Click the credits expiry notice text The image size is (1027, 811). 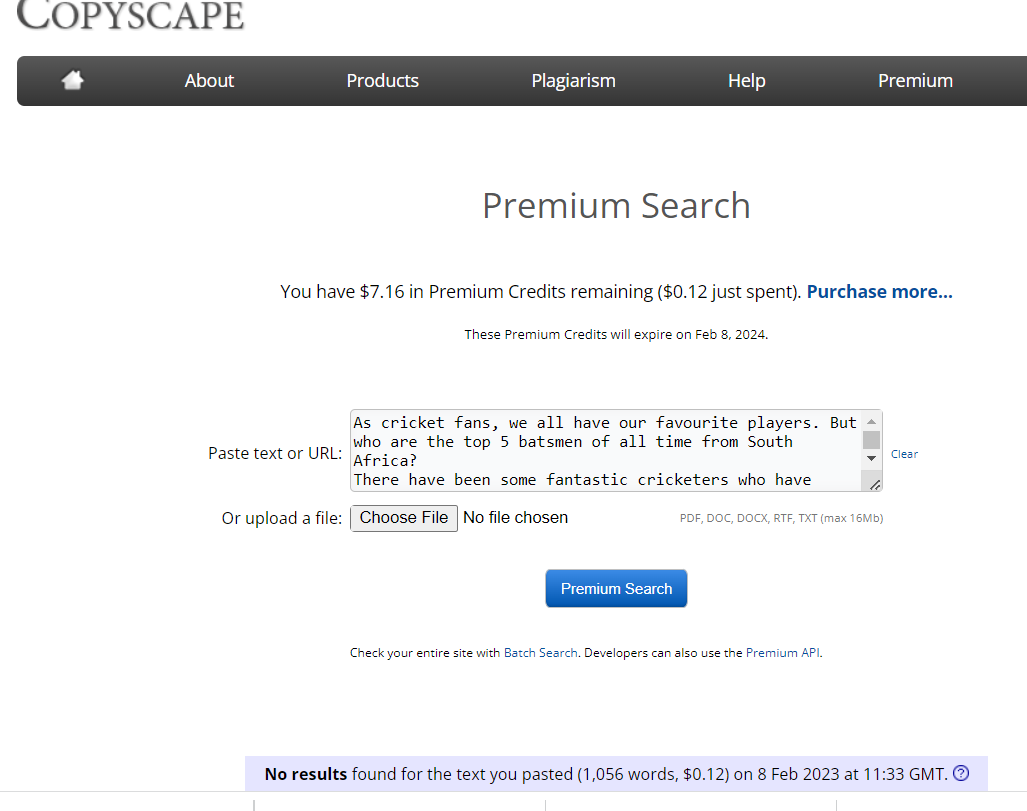point(616,334)
